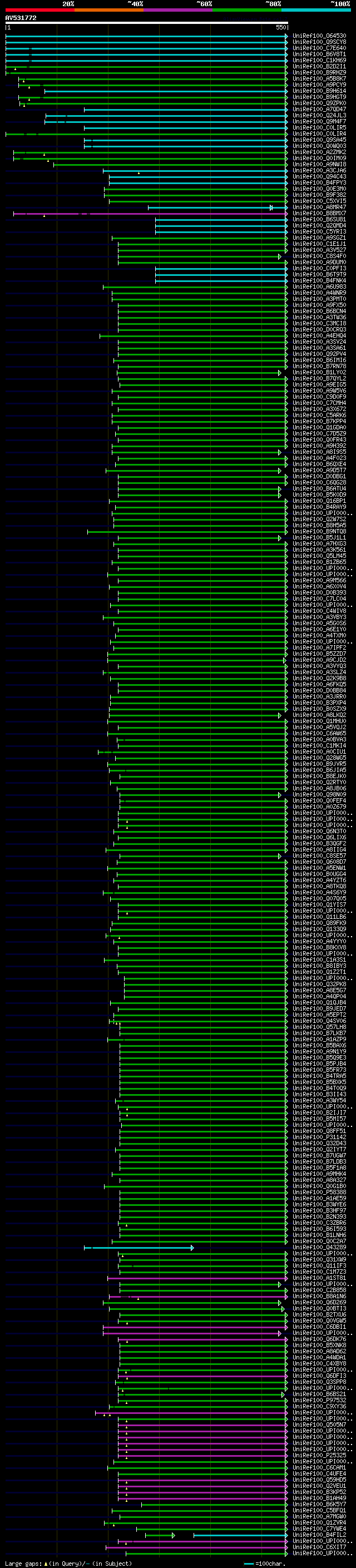Select the UniRef100_B2TXU6 label
The width and height of the screenshot is (356, 1568).
pos(319,1314)
